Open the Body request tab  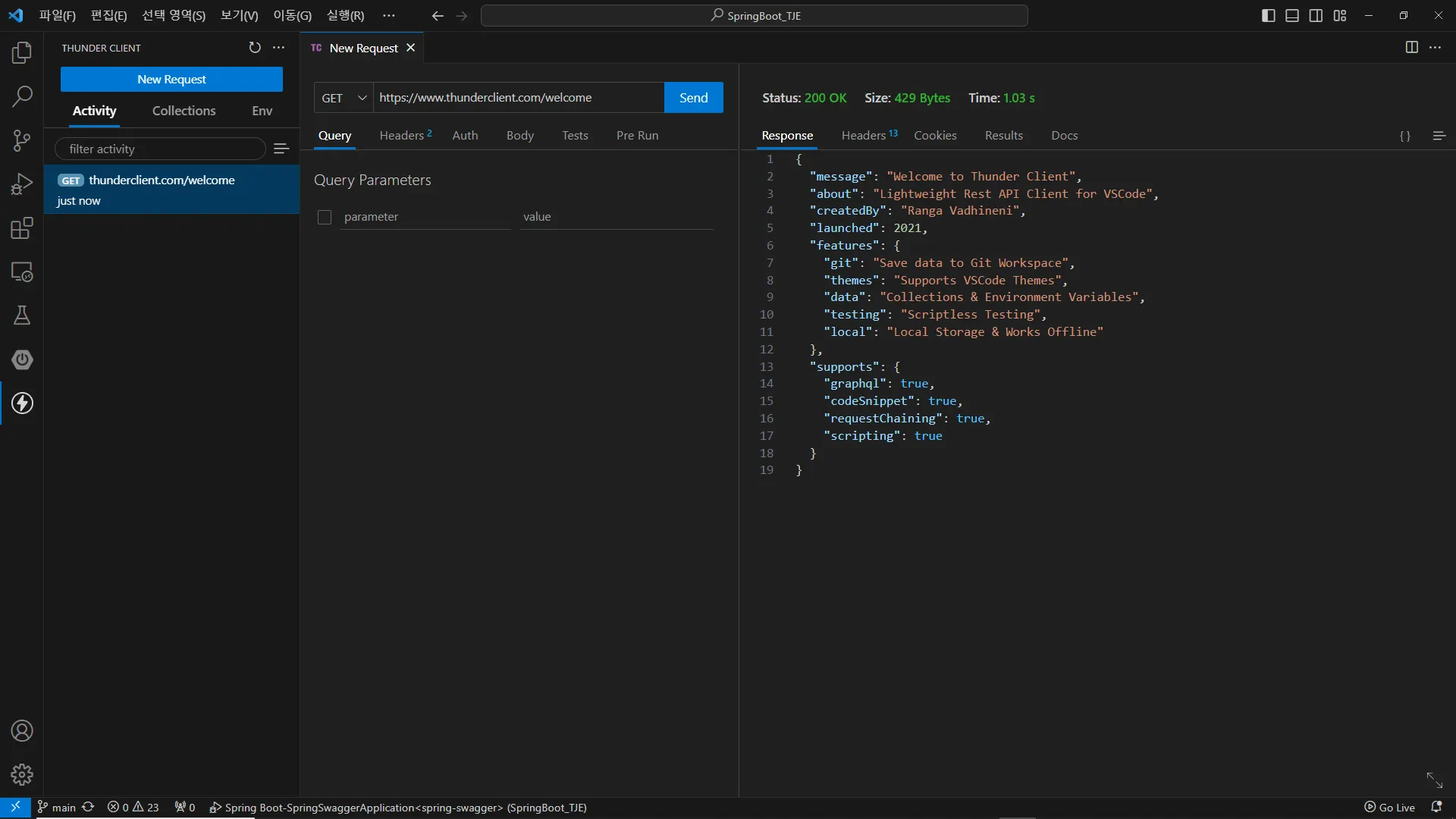pyautogui.click(x=519, y=136)
